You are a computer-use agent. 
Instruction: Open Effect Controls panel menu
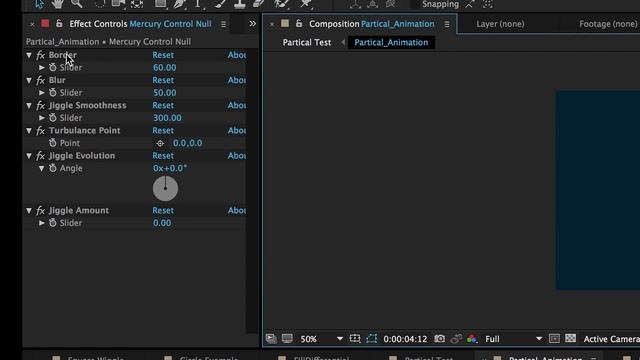[223, 24]
